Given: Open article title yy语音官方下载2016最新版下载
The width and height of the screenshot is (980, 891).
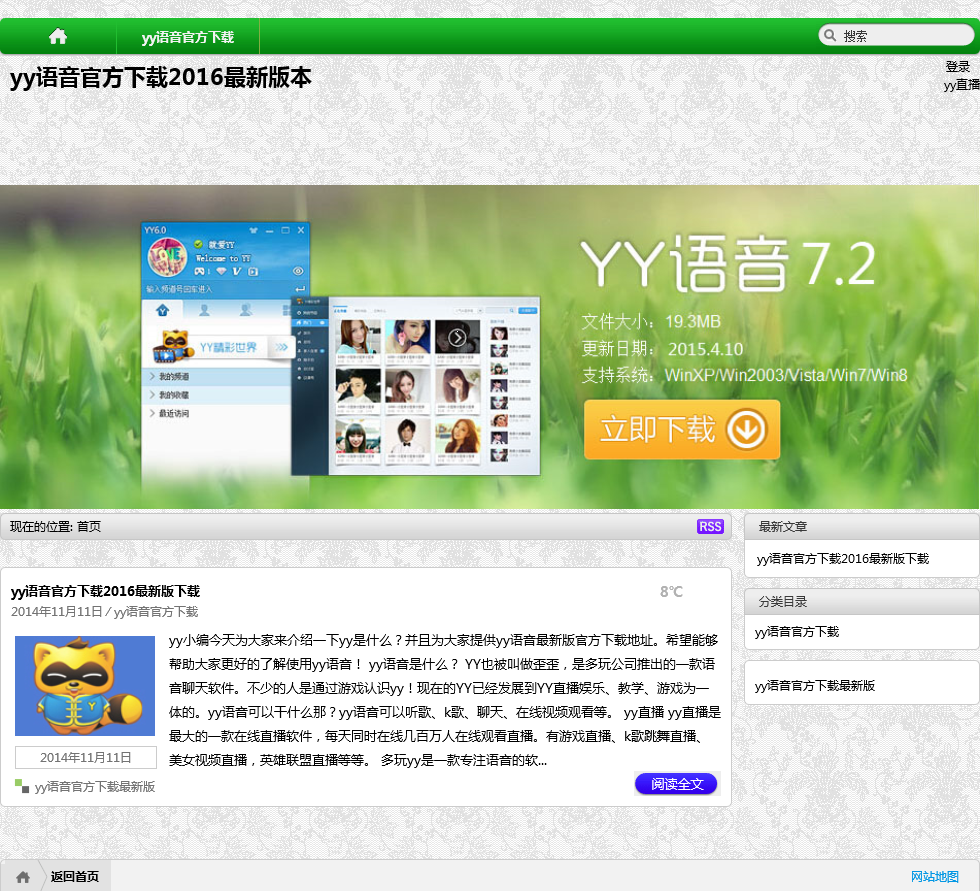Looking at the screenshot, I should pyautogui.click(x=106, y=591).
